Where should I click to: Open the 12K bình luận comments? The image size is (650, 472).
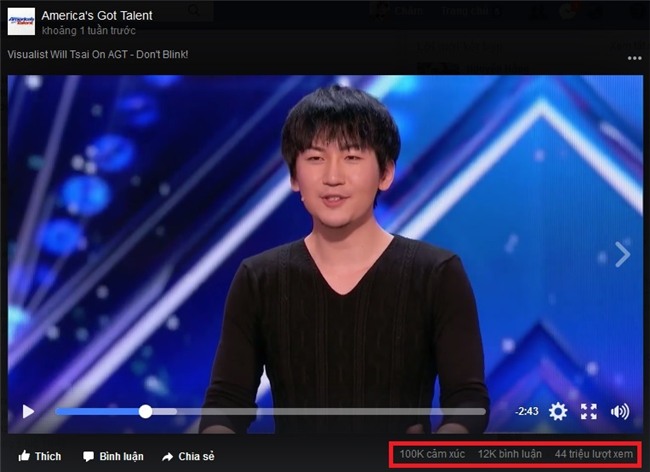509,454
